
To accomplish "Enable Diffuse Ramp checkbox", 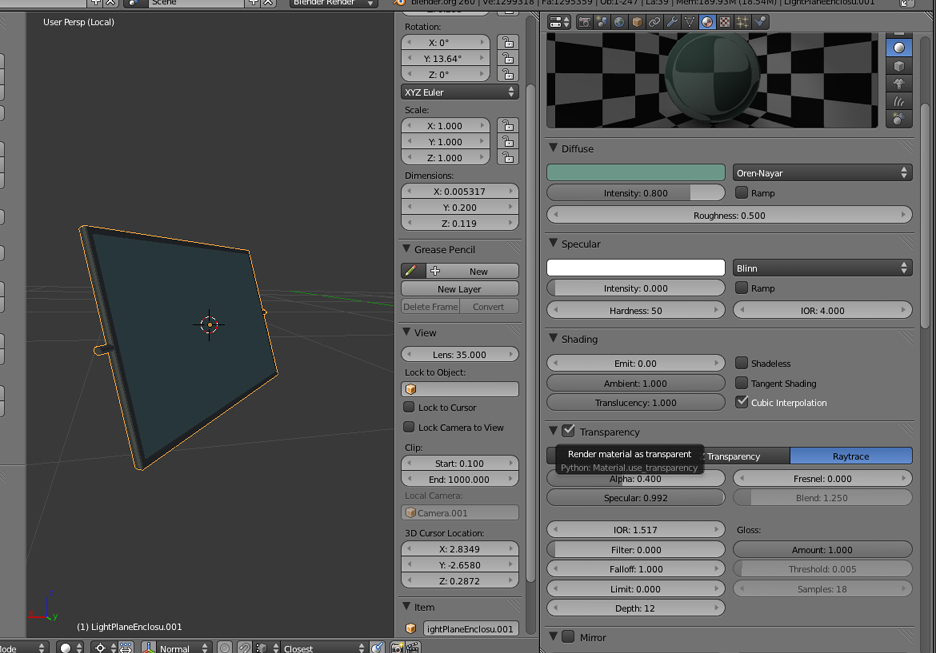I will coord(741,192).
